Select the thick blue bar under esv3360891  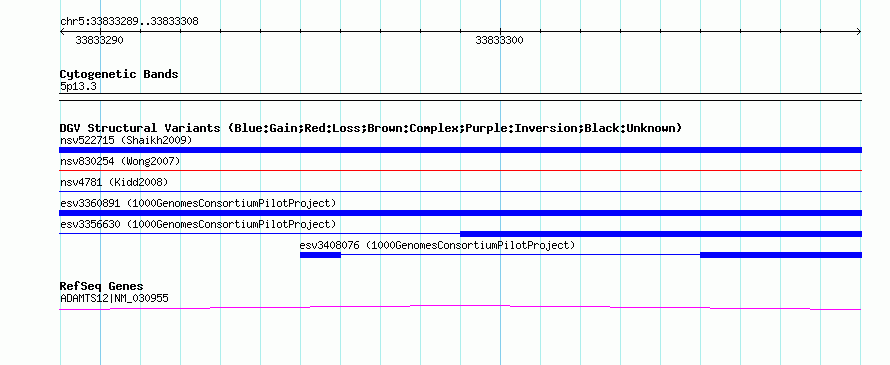[x=460, y=213]
